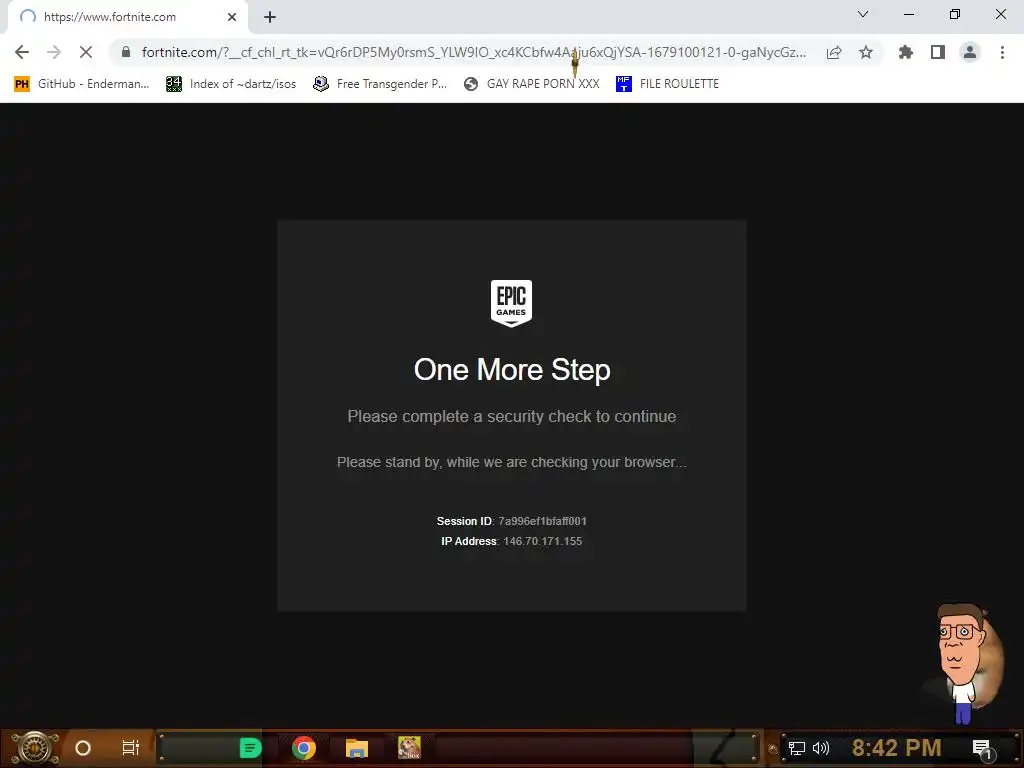Viewport: 1024px width, 768px height.
Task: Open the 8:42 PM clock
Action: [897, 748]
